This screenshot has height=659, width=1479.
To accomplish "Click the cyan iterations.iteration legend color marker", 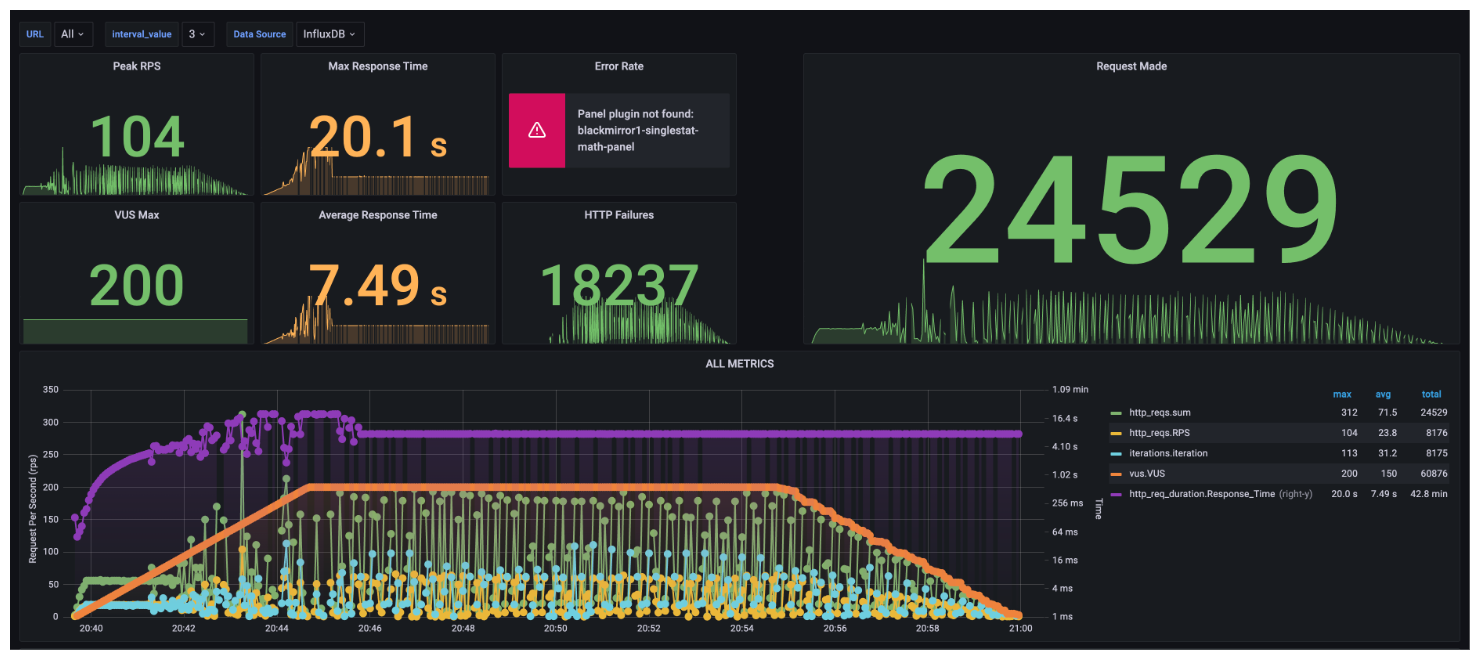I will (x=1116, y=453).
